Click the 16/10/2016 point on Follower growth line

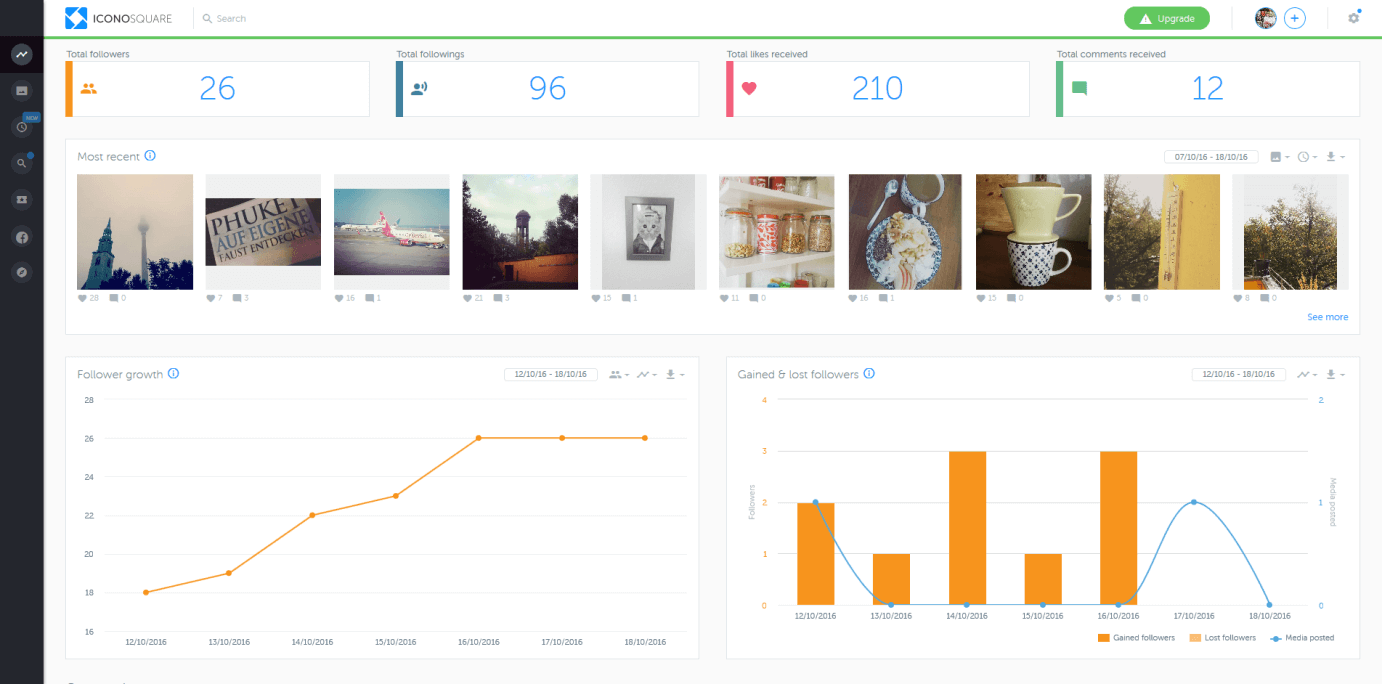point(479,438)
